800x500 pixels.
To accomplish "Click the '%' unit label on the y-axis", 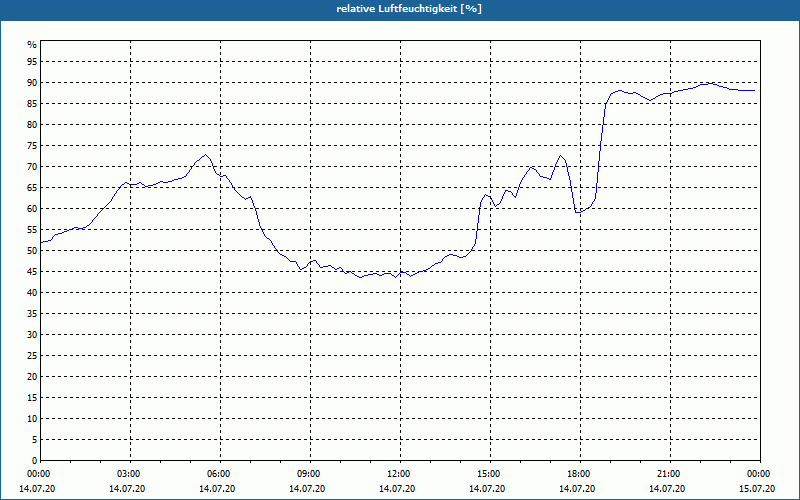I will coord(32,45).
